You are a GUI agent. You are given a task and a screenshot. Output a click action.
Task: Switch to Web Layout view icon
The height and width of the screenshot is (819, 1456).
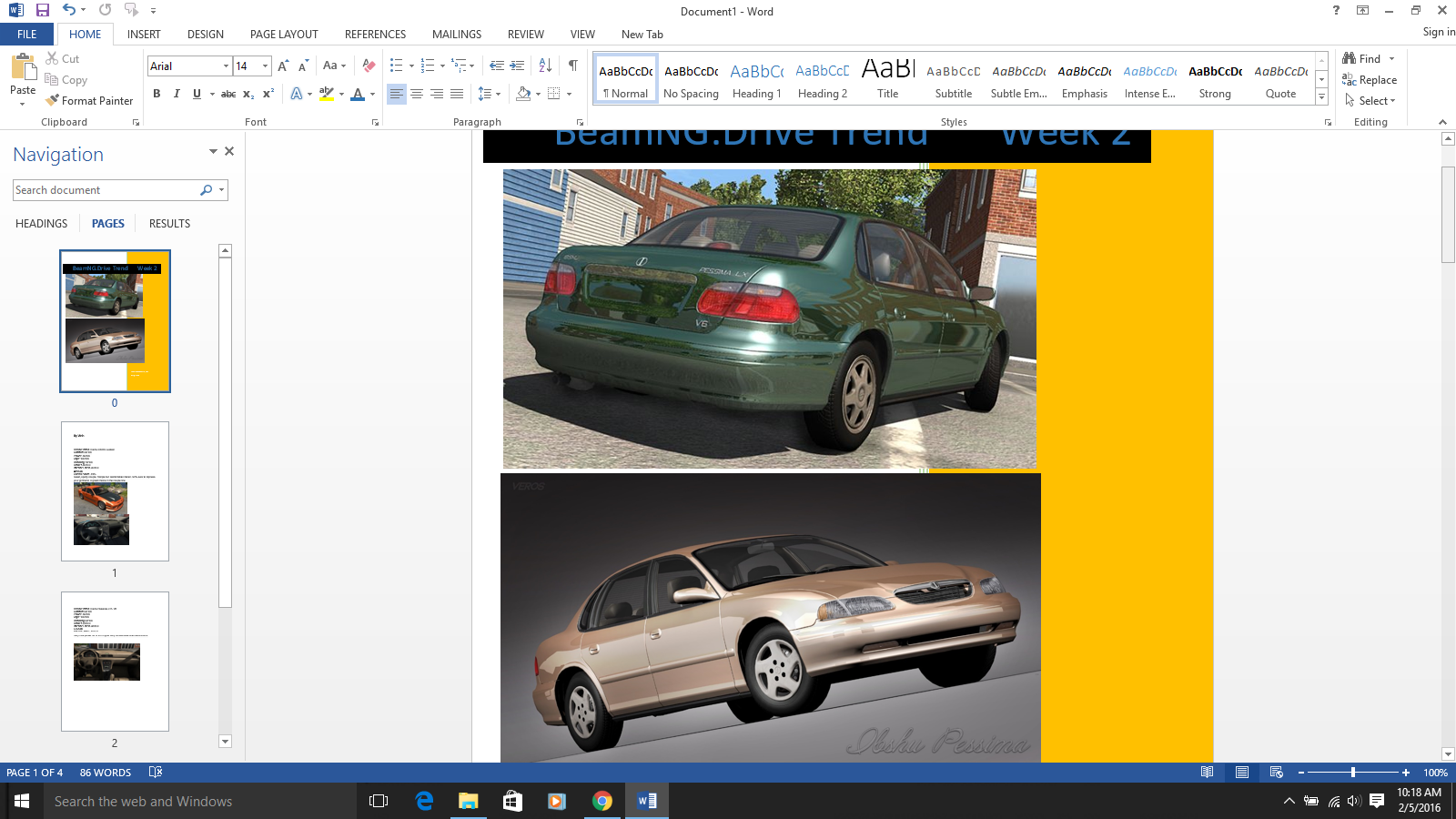(x=1277, y=773)
